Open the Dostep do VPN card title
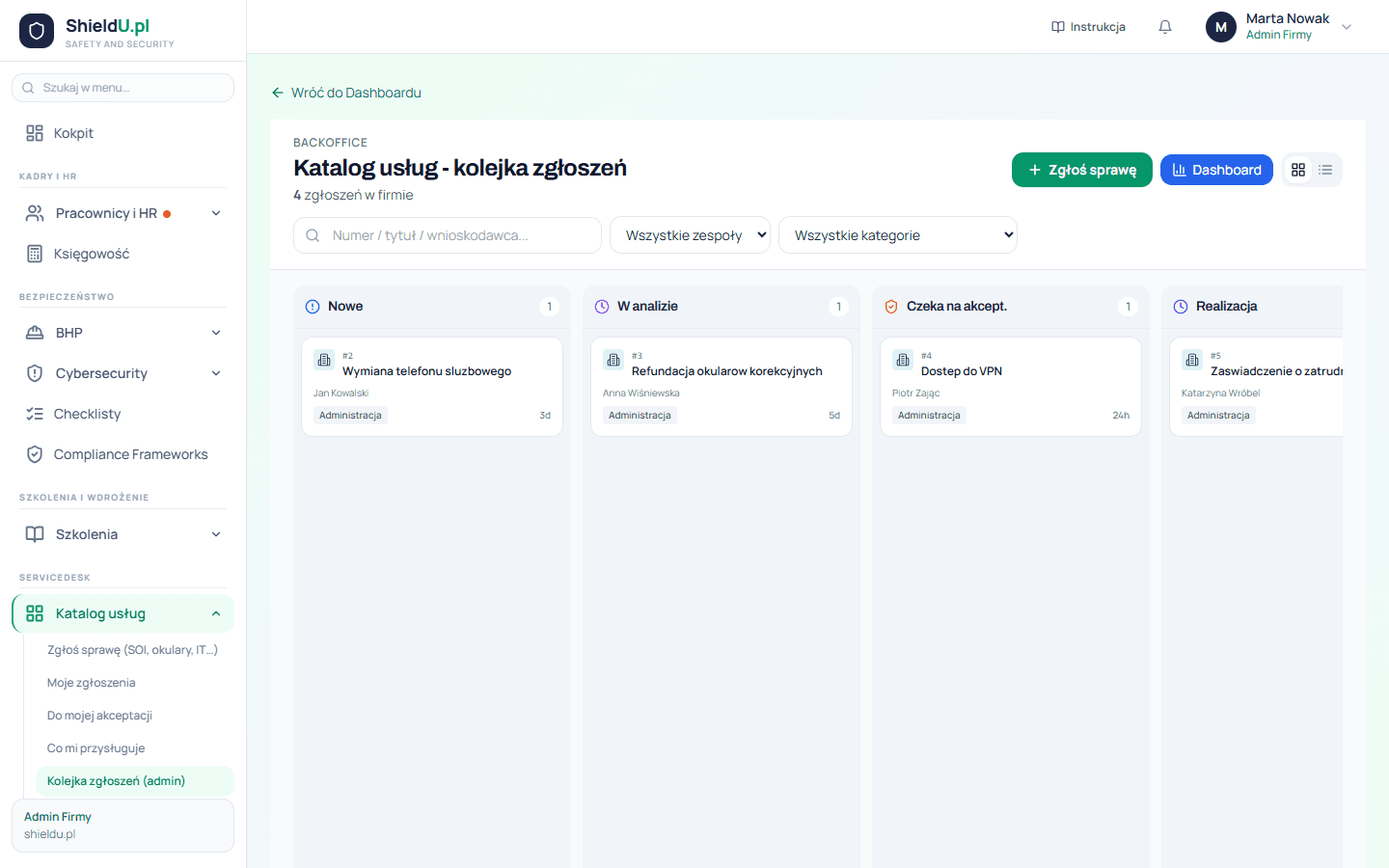 click(x=962, y=371)
